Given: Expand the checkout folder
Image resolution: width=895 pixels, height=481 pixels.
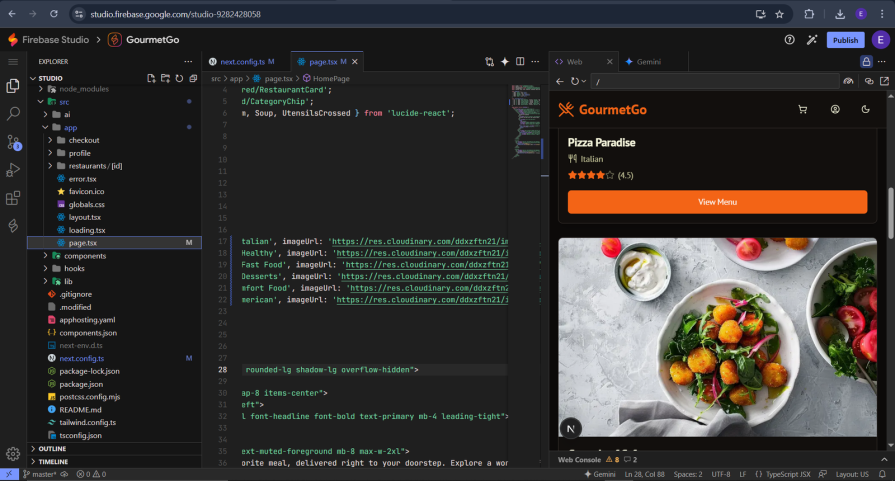Looking at the screenshot, I should (50, 140).
